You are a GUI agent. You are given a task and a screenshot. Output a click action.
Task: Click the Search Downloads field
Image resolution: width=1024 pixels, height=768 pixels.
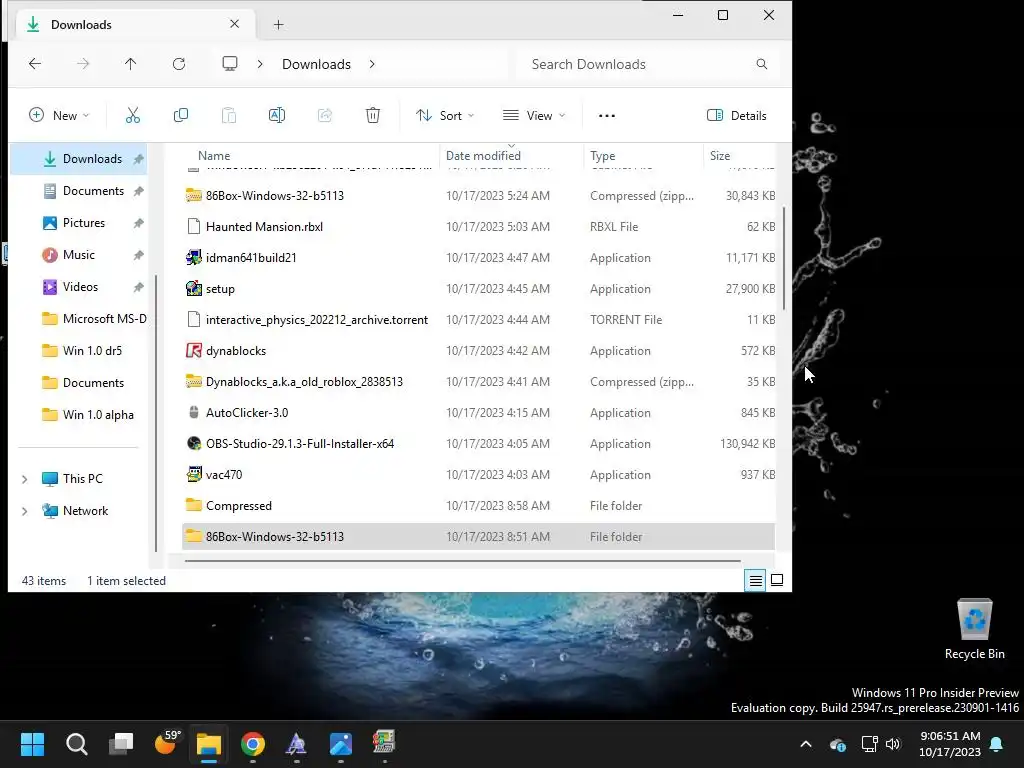[647, 64]
